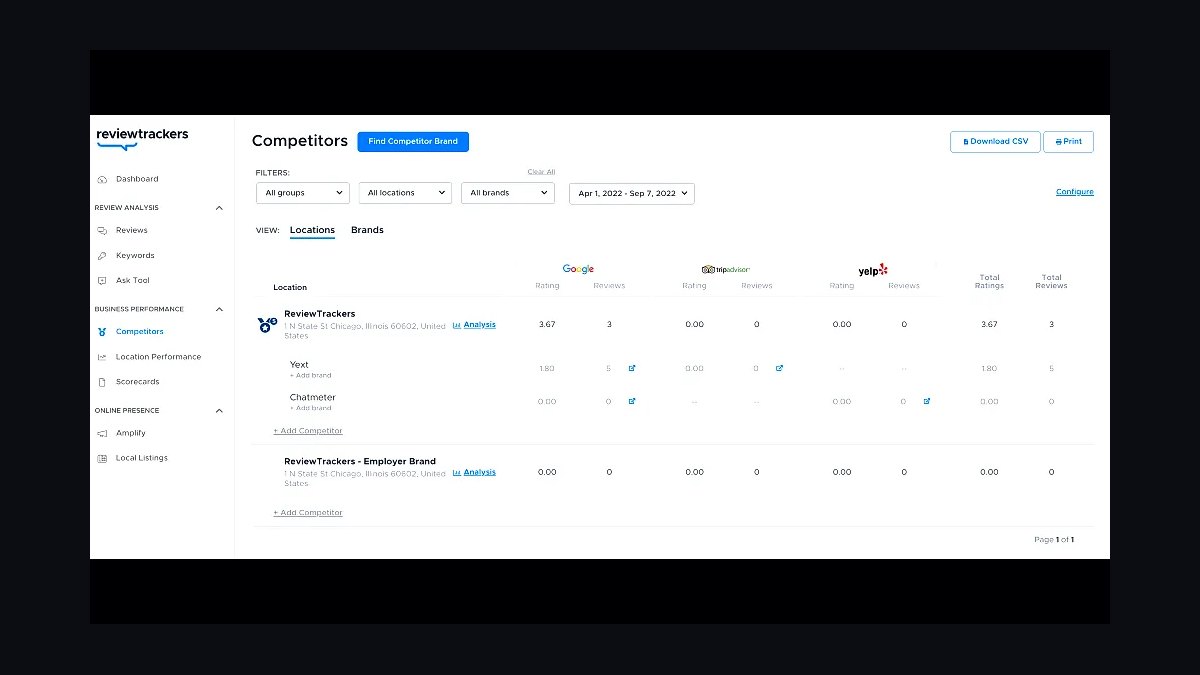Click the Ask Tool icon
This screenshot has height=675, width=1200.
pos(102,281)
